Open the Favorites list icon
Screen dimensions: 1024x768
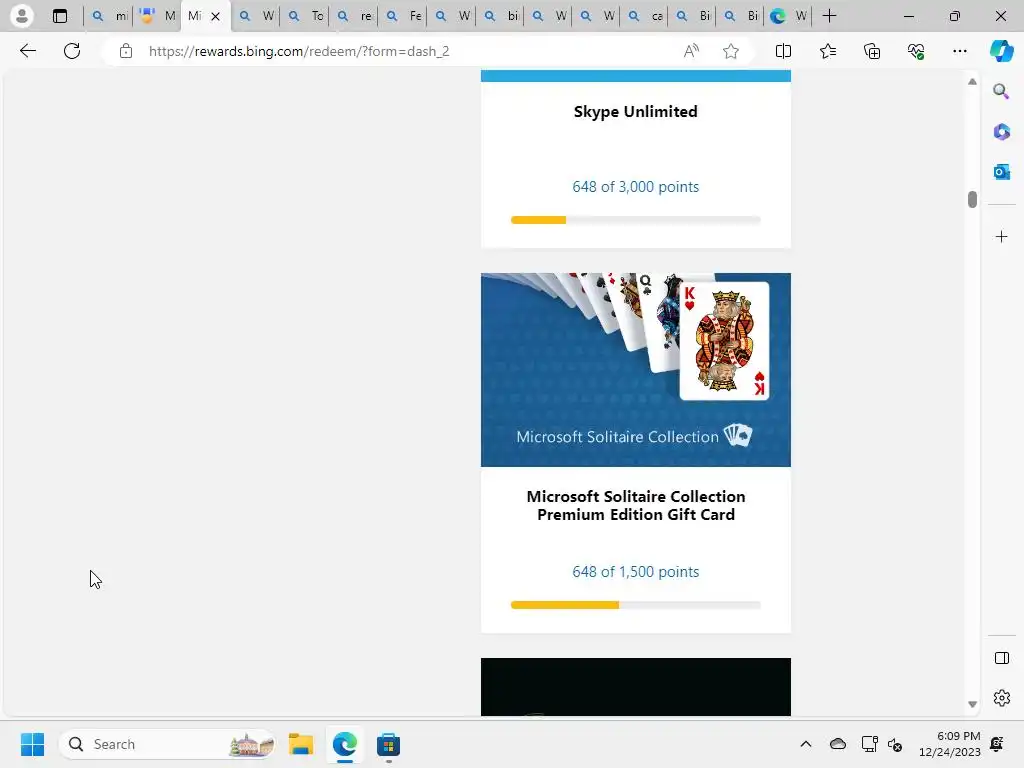pos(827,51)
